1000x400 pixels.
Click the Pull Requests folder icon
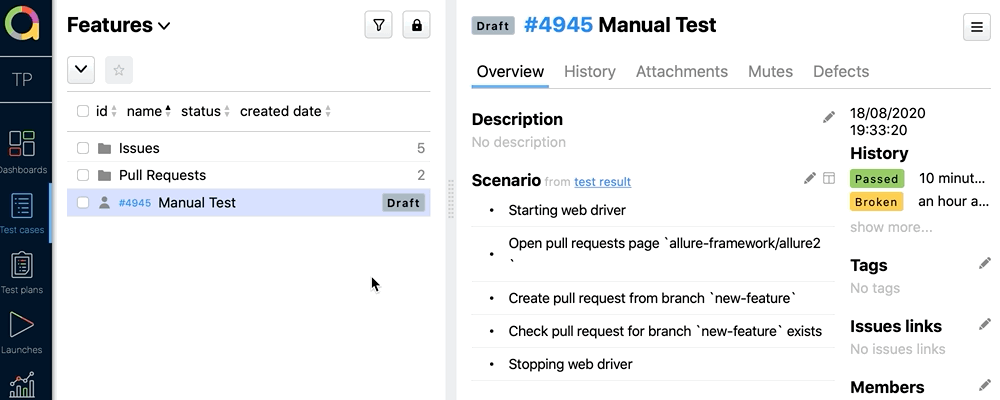pyautogui.click(x=104, y=175)
